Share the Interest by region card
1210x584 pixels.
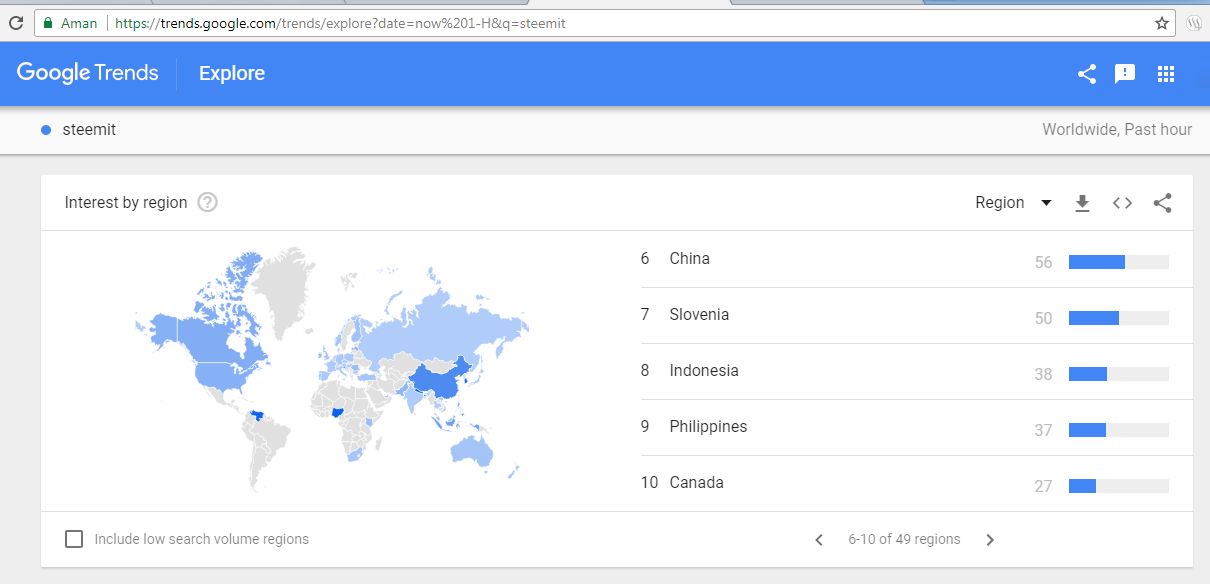pyautogui.click(x=1162, y=203)
